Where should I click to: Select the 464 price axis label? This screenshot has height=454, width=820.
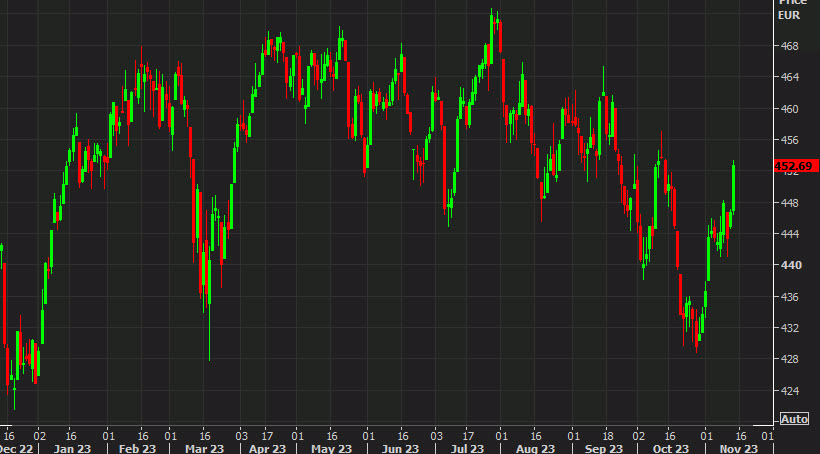click(x=788, y=77)
